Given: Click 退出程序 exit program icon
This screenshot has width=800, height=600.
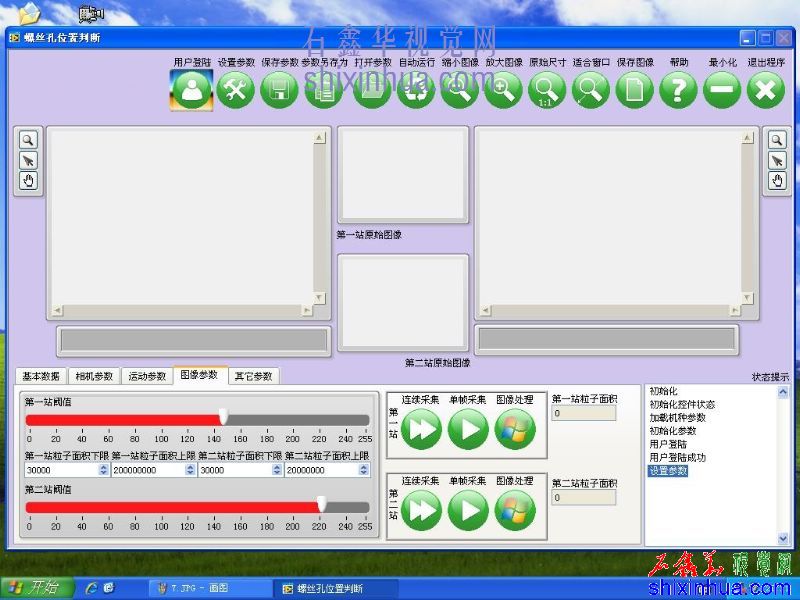Looking at the screenshot, I should click(766, 90).
